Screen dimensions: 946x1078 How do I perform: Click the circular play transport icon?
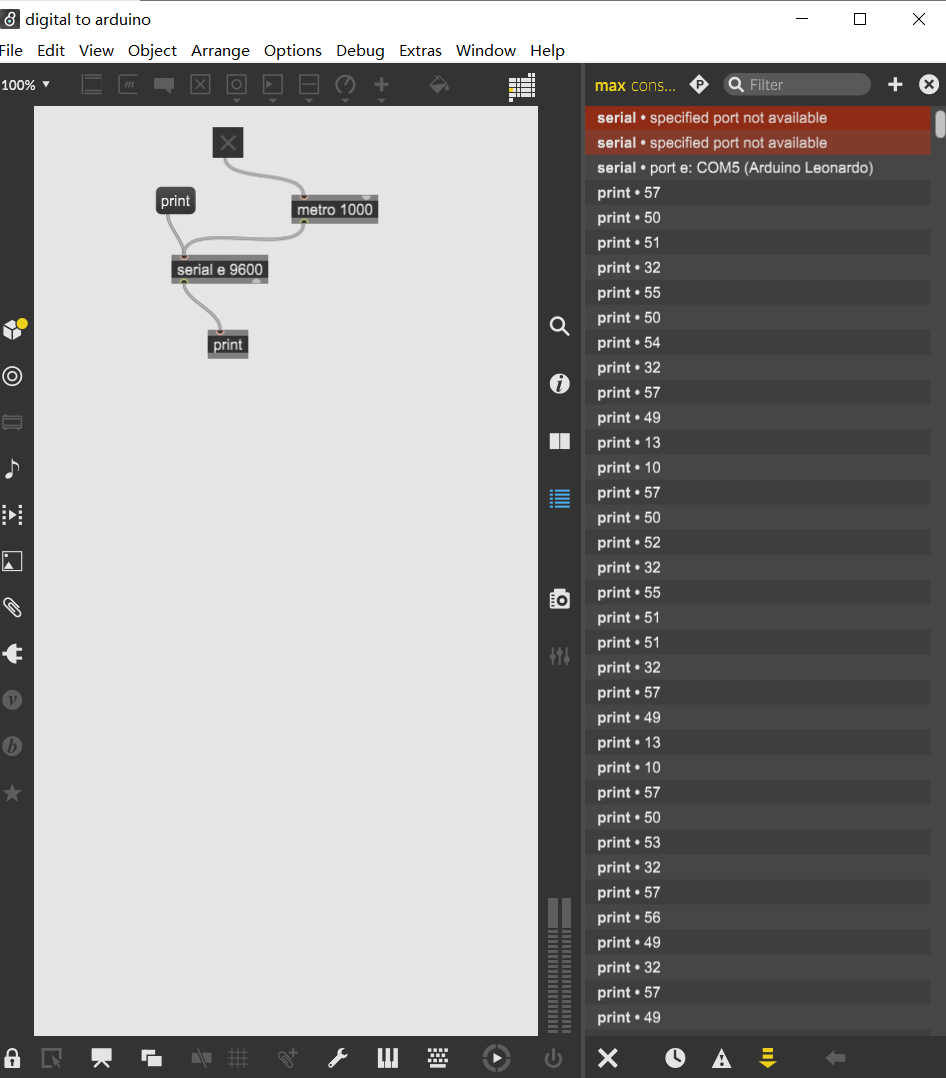point(496,1058)
